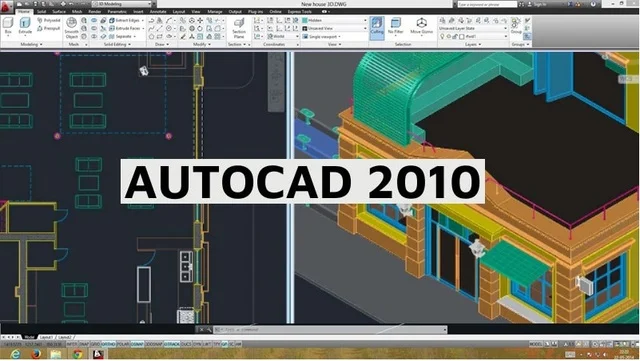
Task: Toggle OSNAP in status bar
Action: [x=138, y=344]
